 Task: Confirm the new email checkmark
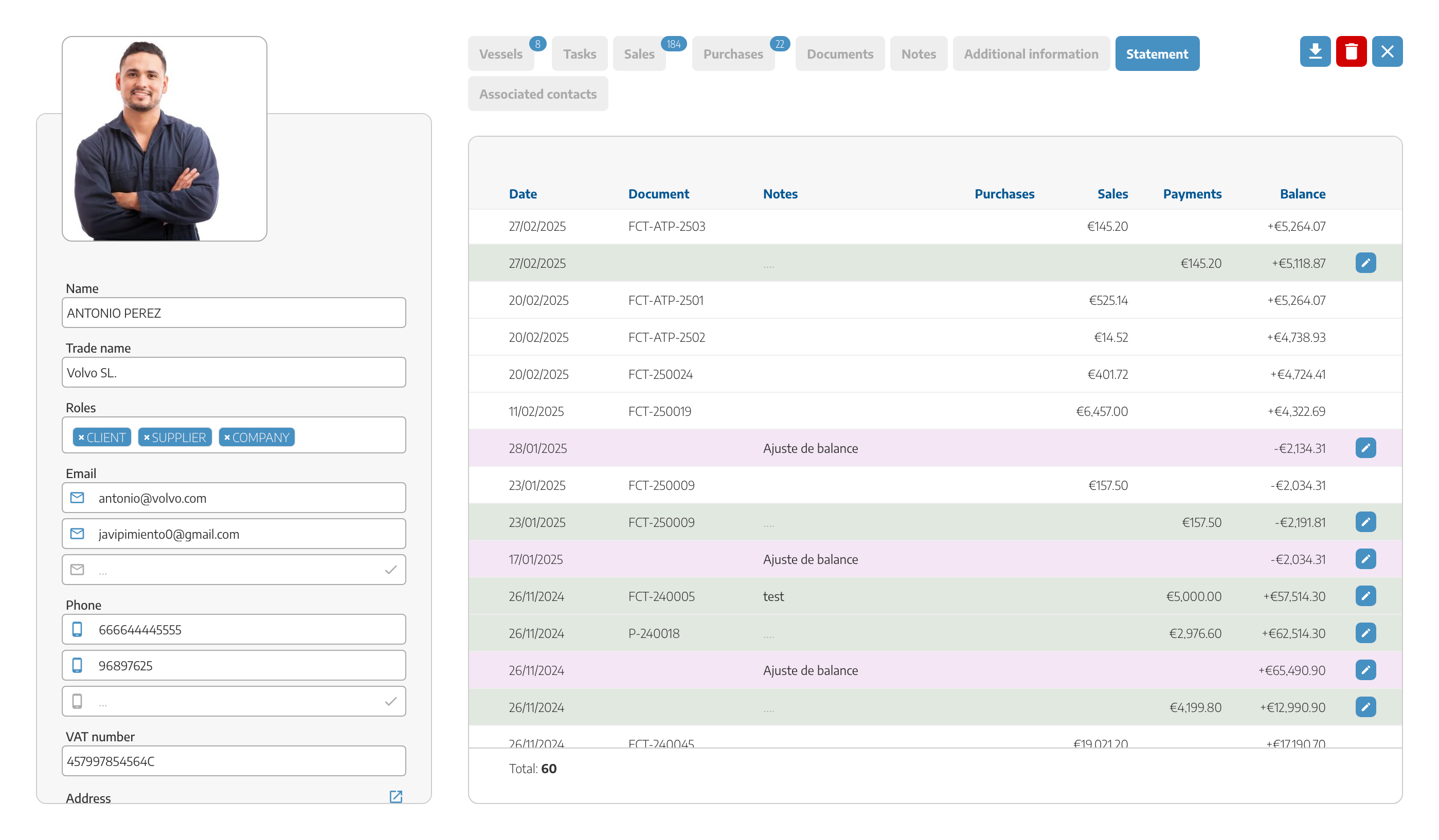tap(390, 570)
